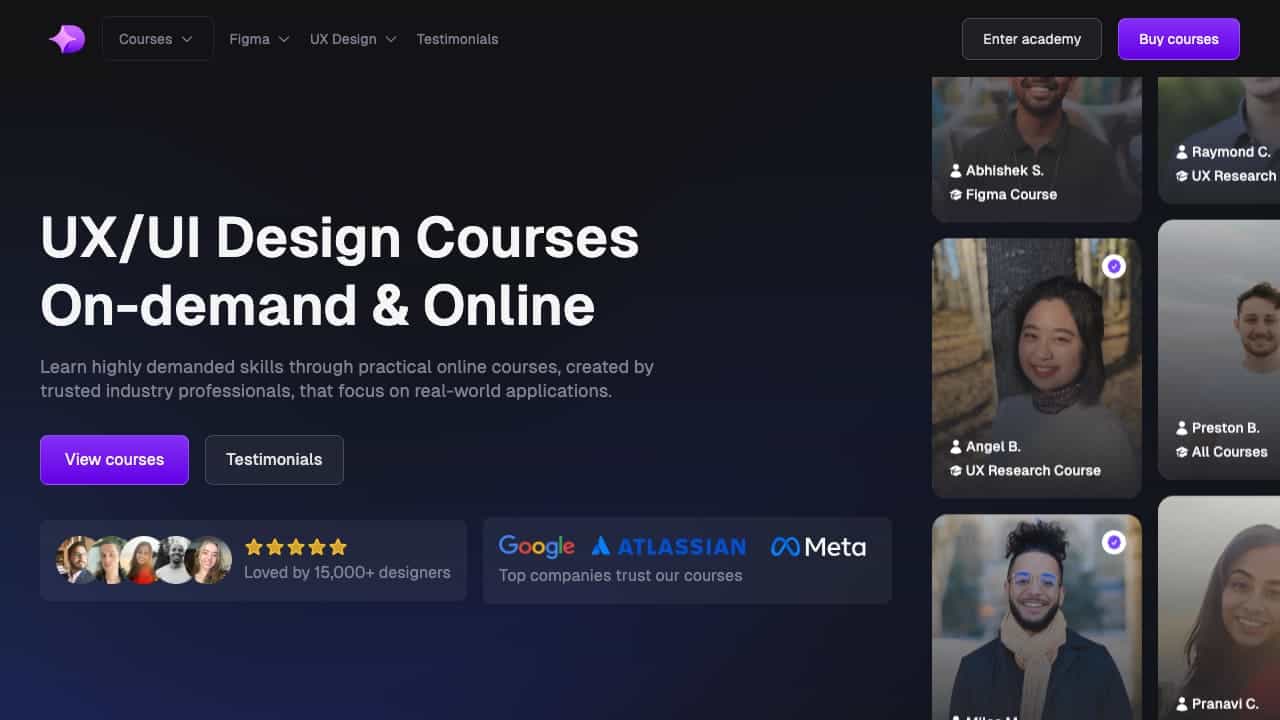Screen dimensions: 1280x720
Task: Click the View courses button
Action: (114, 460)
